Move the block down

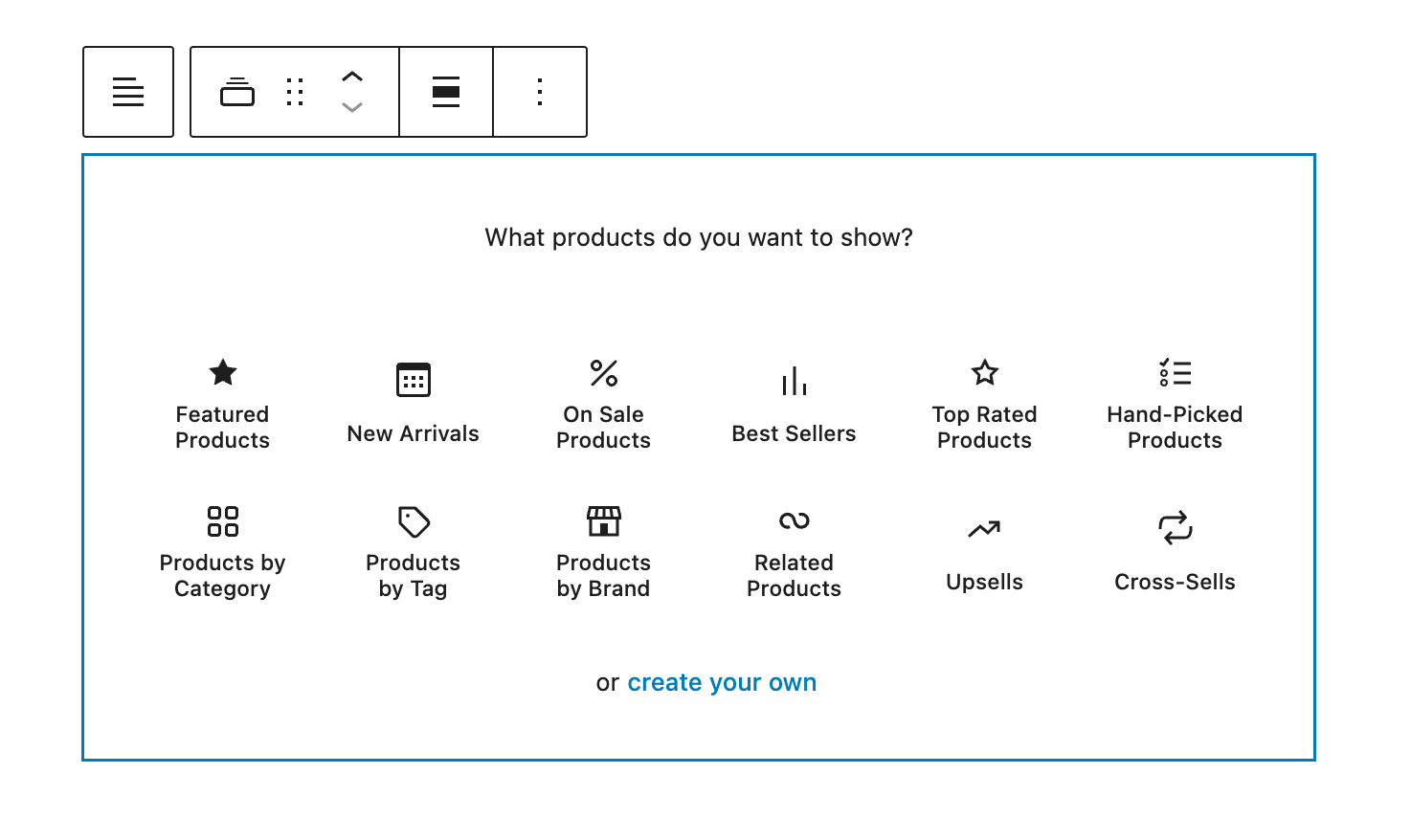[x=352, y=107]
